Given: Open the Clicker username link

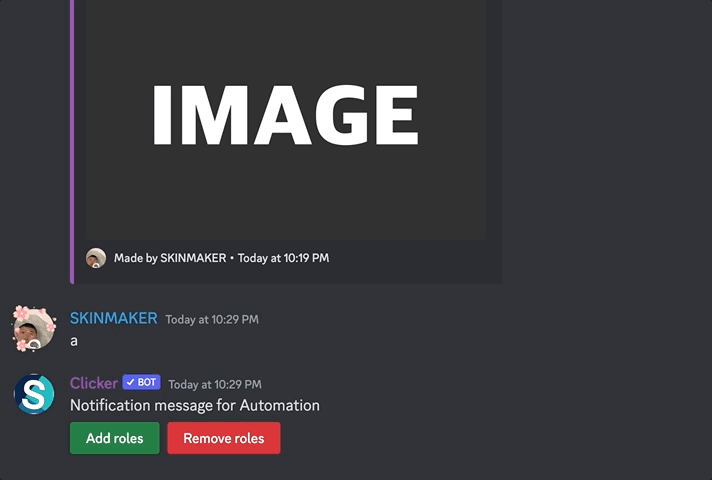Looking at the screenshot, I should point(93,383).
